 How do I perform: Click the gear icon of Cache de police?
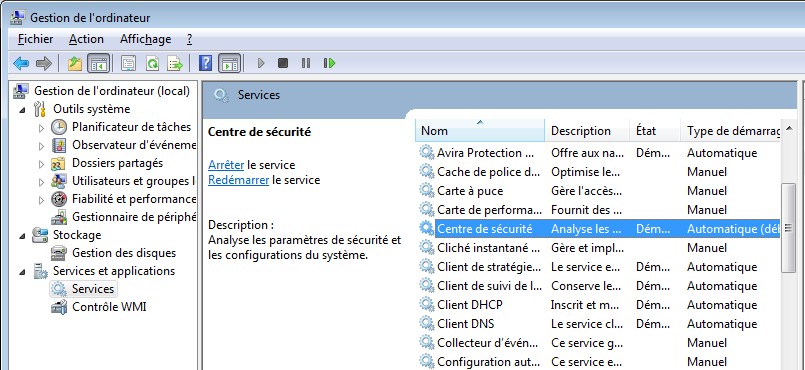coord(427,171)
